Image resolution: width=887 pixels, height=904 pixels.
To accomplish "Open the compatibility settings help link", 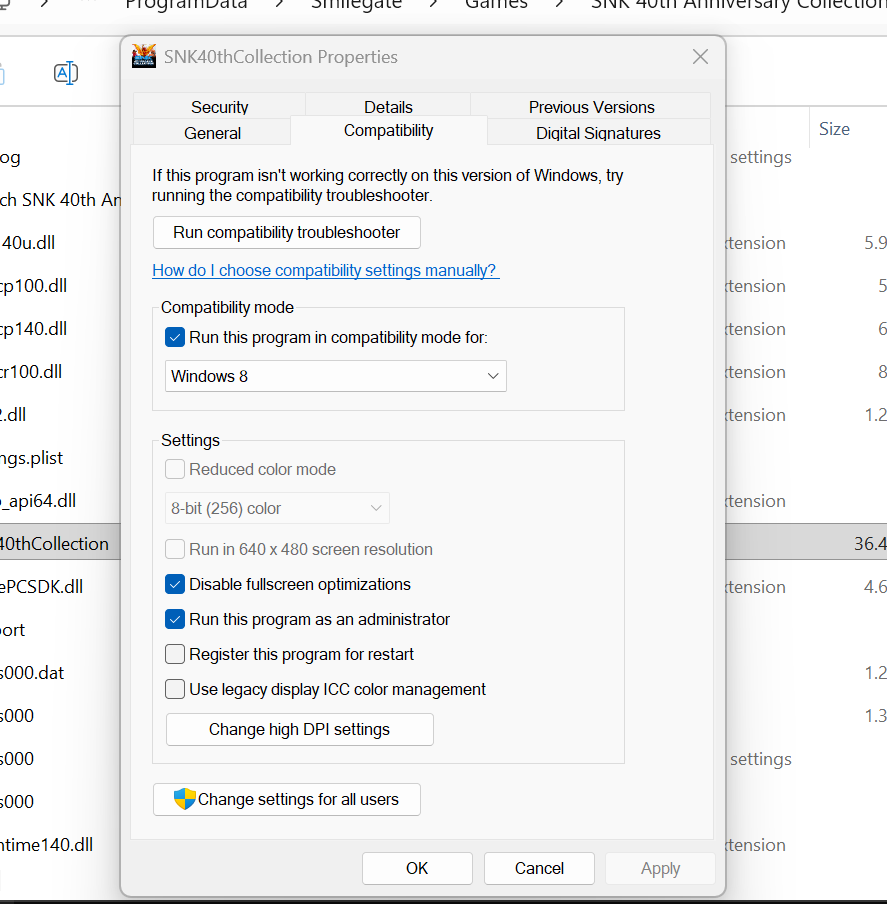I will click(325, 270).
